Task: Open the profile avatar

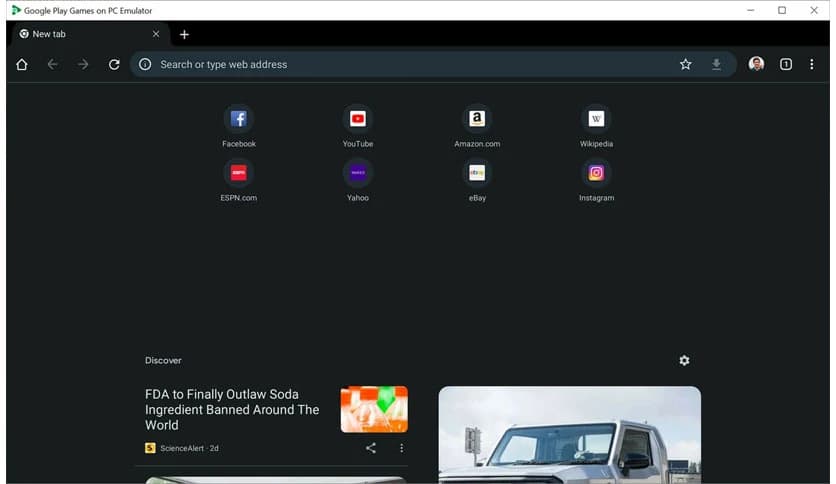Action: tap(756, 64)
